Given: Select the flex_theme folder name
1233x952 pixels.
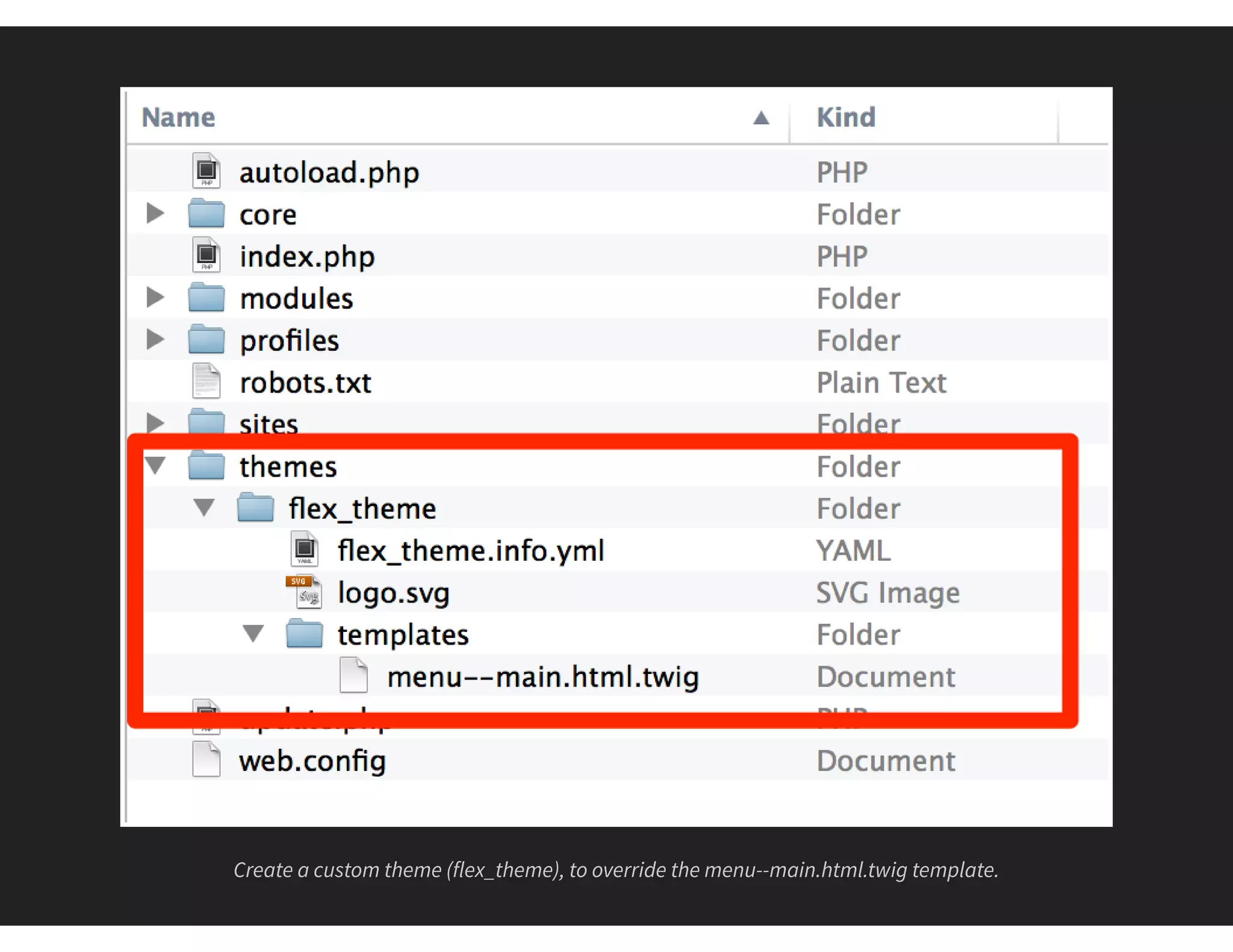Looking at the screenshot, I should pyautogui.click(x=362, y=509).
